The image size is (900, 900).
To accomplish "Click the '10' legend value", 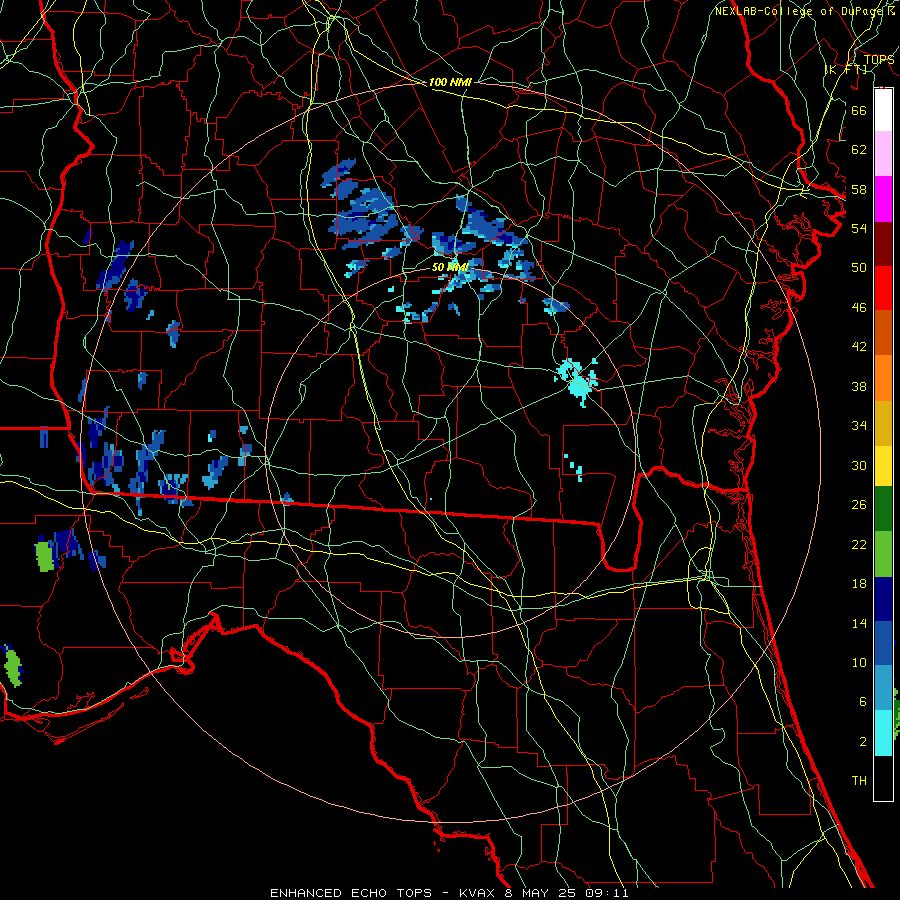I will click(859, 663).
